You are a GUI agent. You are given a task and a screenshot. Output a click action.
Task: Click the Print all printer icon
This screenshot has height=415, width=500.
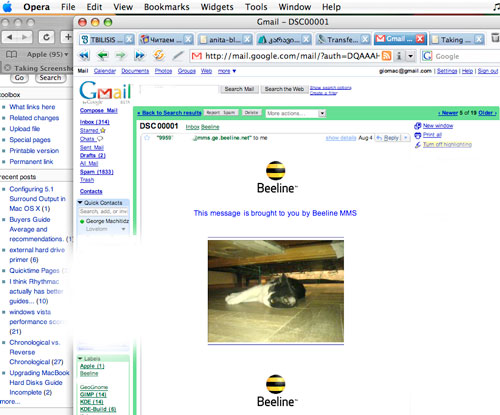point(418,135)
